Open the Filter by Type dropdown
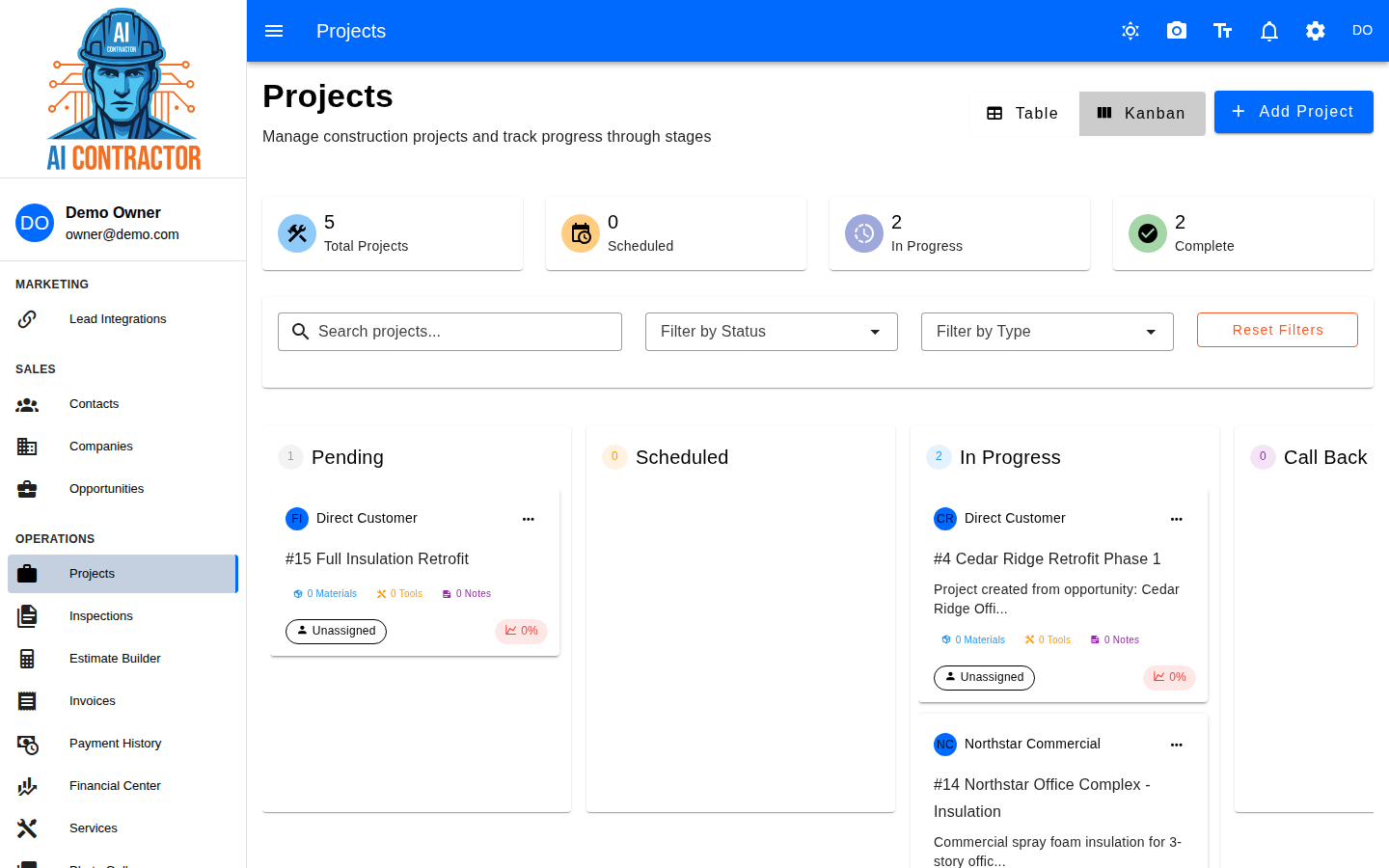The image size is (1389, 868). click(x=1048, y=332)
